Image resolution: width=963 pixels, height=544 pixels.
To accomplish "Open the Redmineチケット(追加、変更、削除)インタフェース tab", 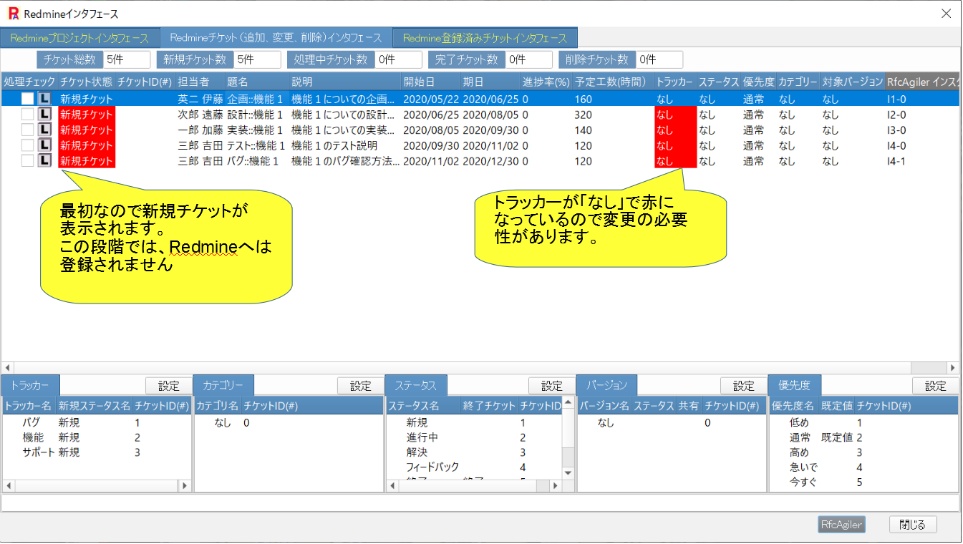I will tap(276, 38).
